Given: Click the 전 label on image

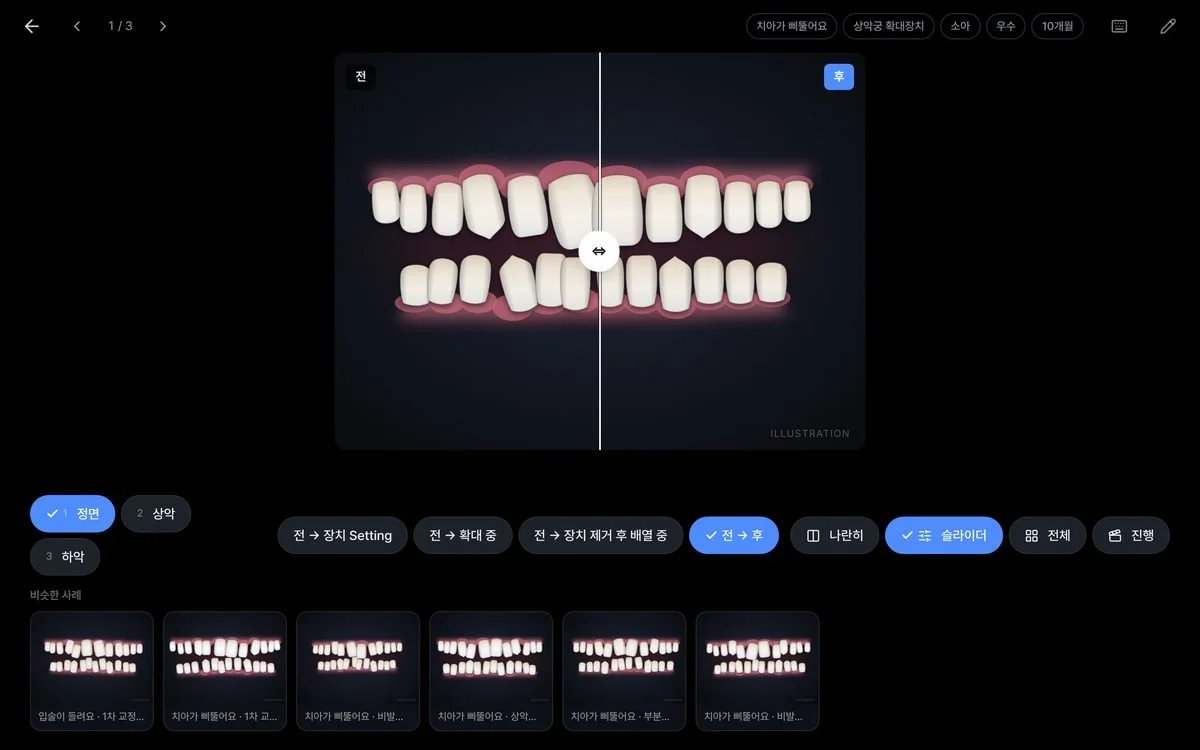Looking at the screenshot, I should click(x=361, y=77).
